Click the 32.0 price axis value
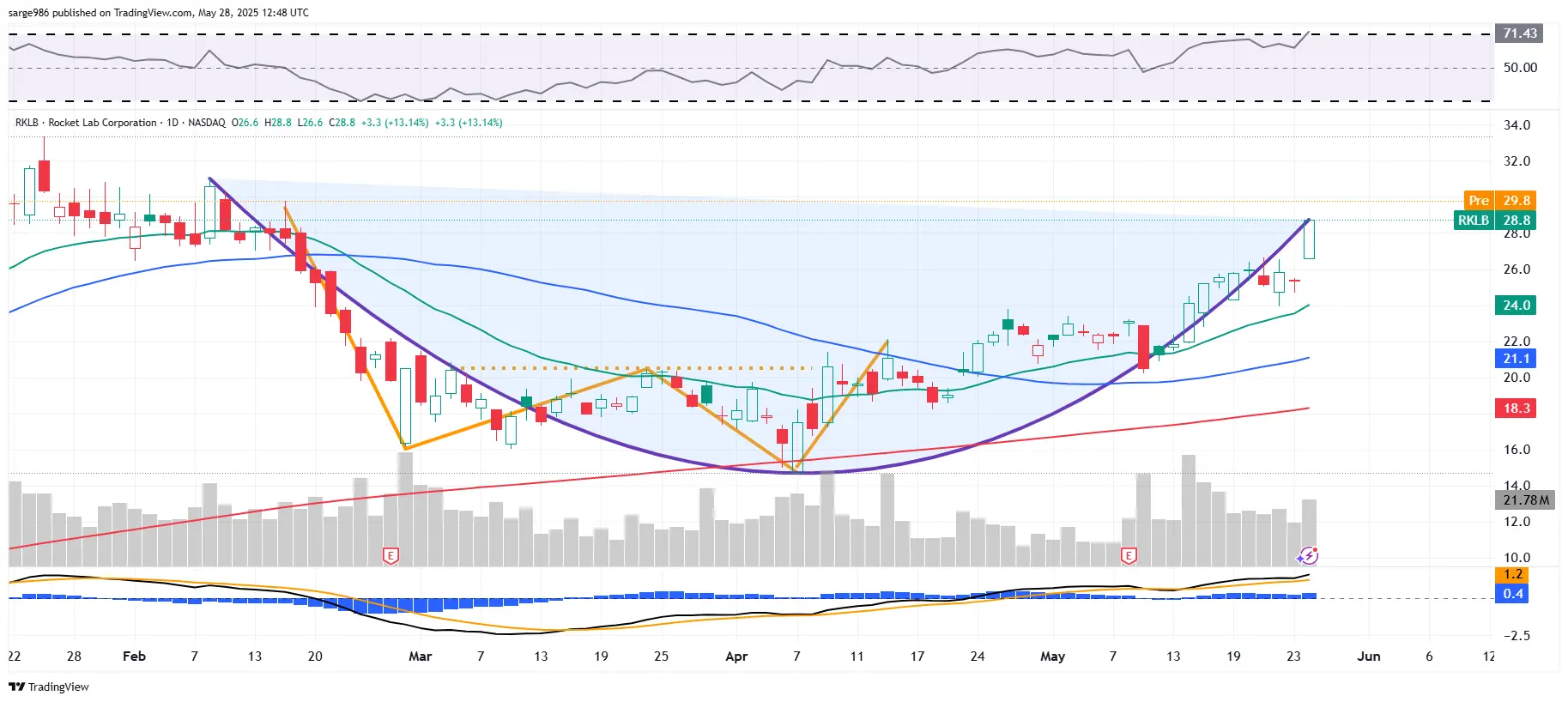Viewport: 1568px width, 702px height. click(1517, 161)
